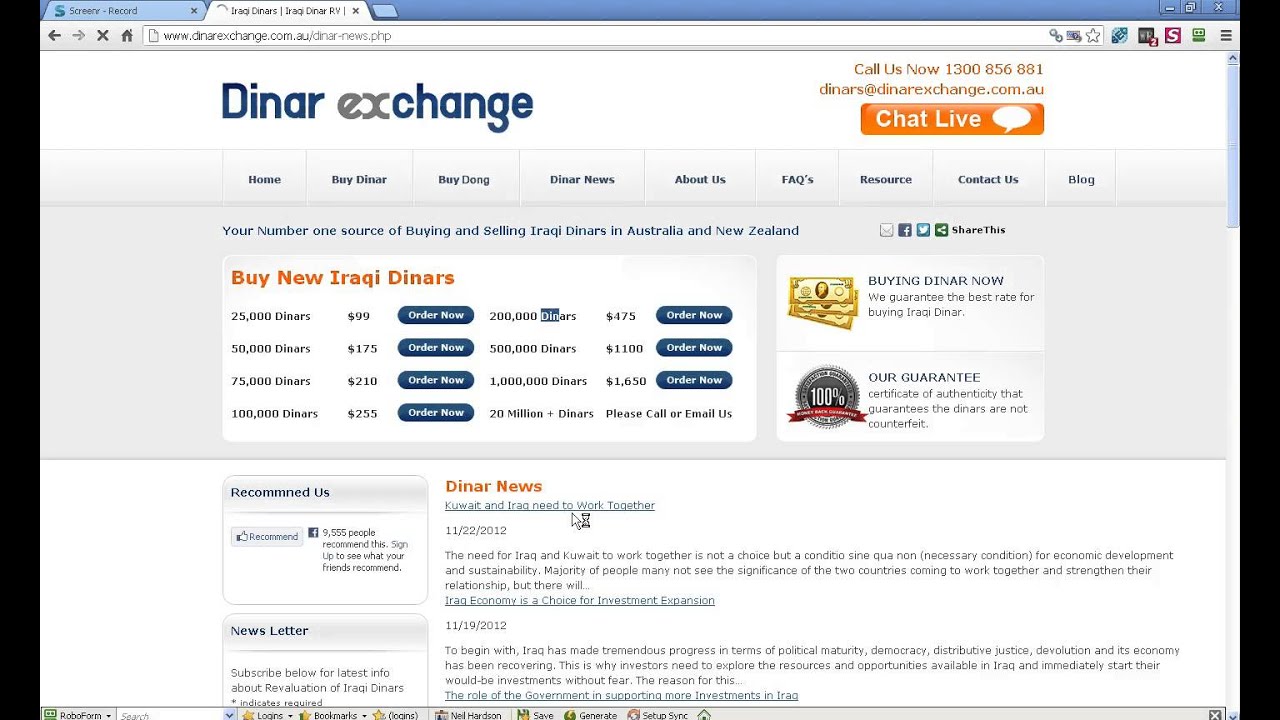Viewport: 1280px width, 720px height.
Task: Expand the RoboForm dropdown menu
Action: [108, 716]
